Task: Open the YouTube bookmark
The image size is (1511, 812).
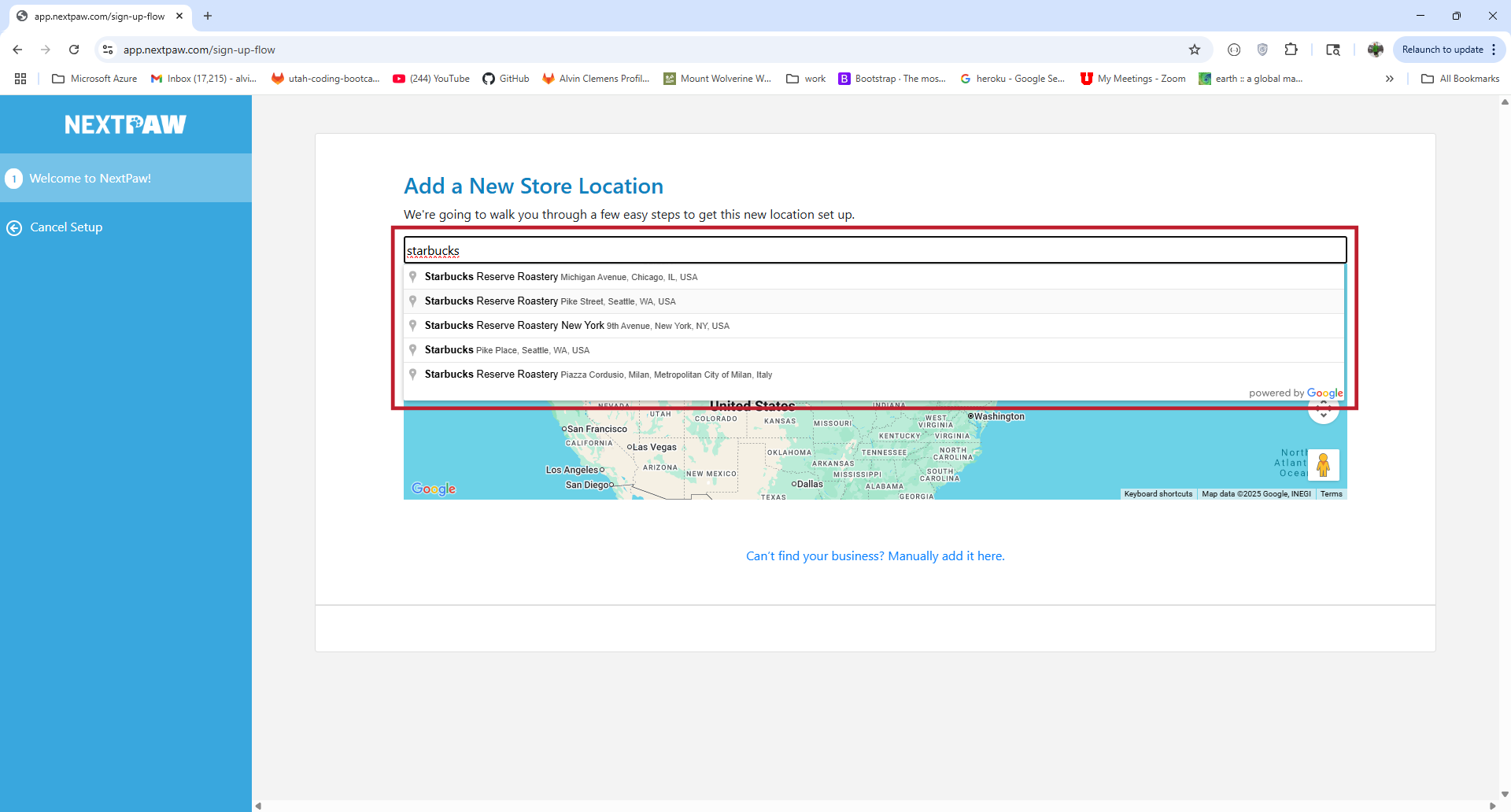Action: pyautogui.click(x=431, y=79)
